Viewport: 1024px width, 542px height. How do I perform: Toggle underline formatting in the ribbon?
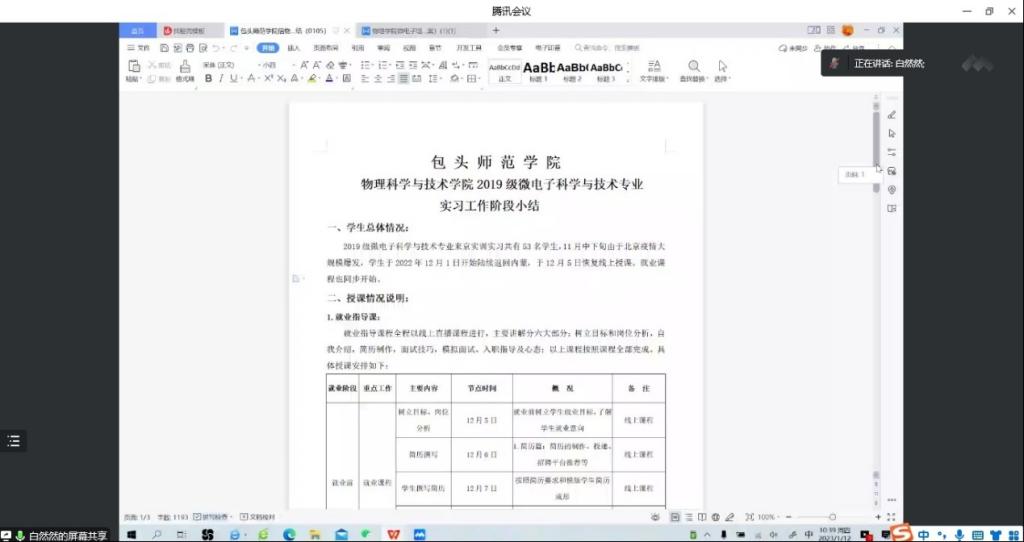coord(233,78)
